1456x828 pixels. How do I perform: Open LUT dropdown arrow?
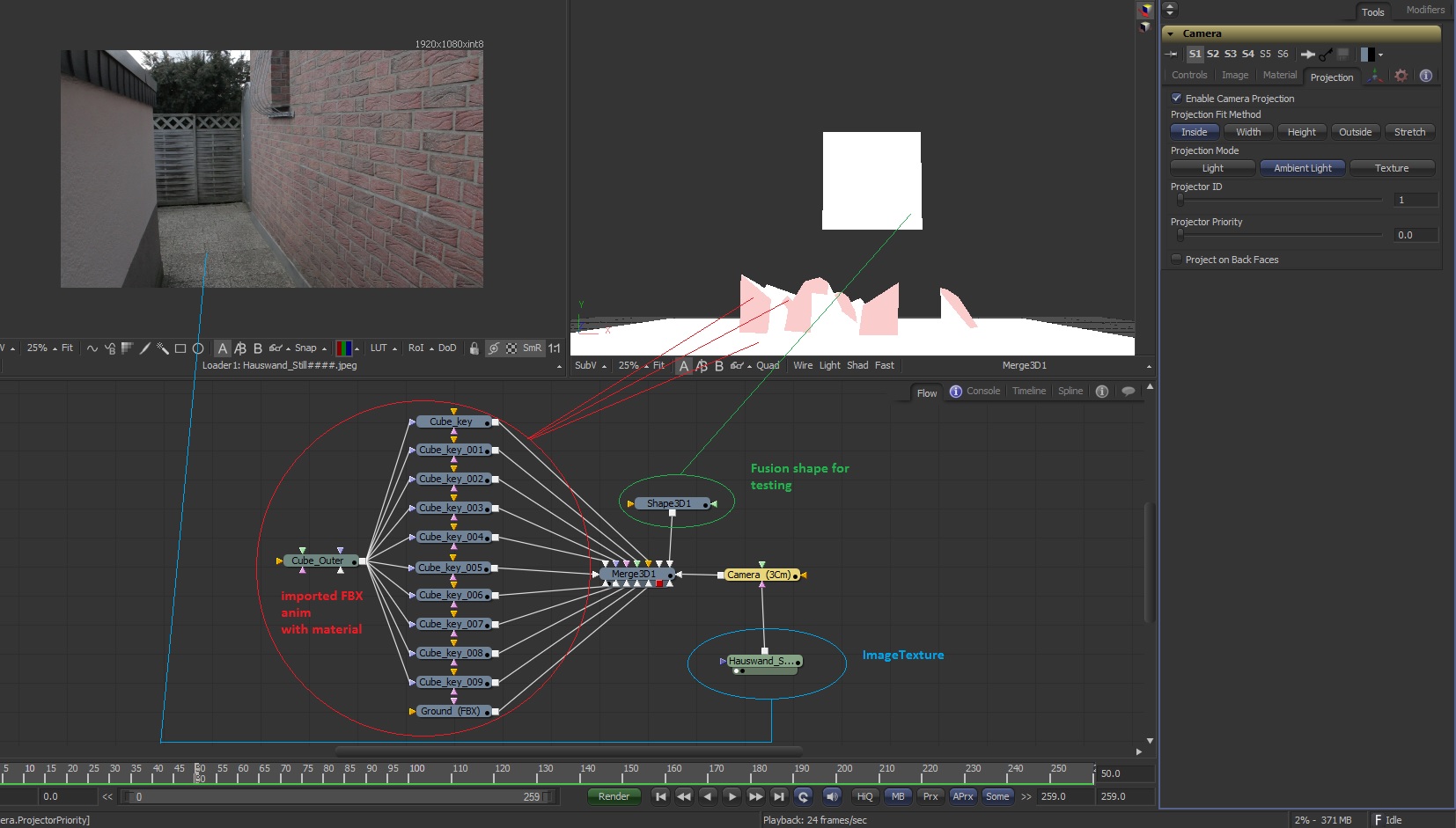click(394, 348)
